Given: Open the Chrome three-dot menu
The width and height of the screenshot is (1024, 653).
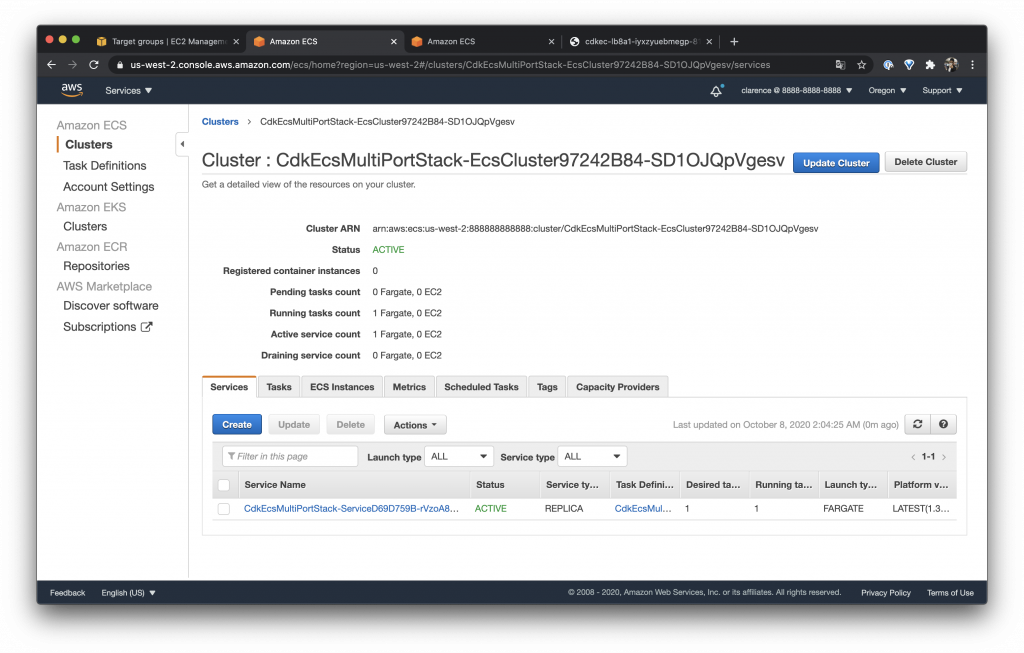Looking at the screenshot, I should [x=972, y=65].
